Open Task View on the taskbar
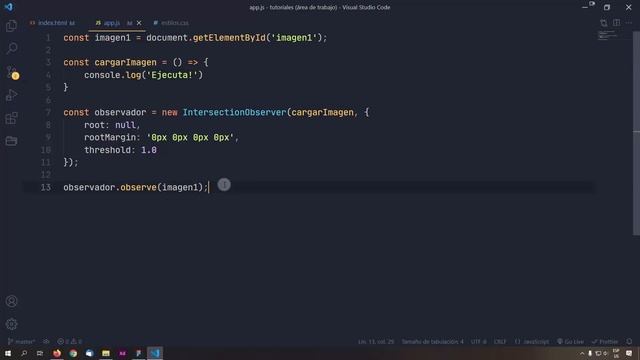The height and width of the screenshot is (360, 640). (x=40, y=353)
